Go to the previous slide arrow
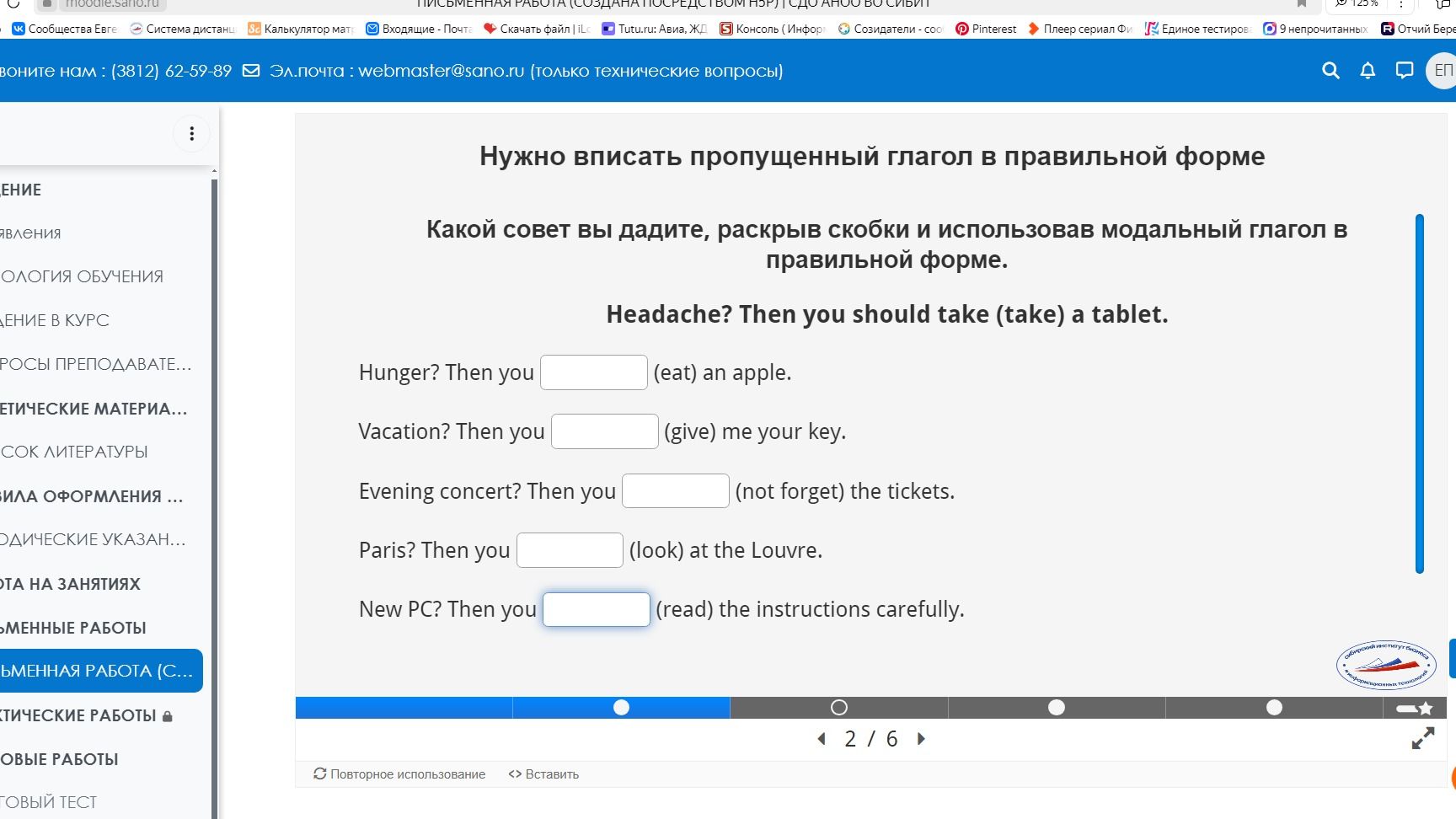Screen dimensions: 1456x819 [822, 739]
